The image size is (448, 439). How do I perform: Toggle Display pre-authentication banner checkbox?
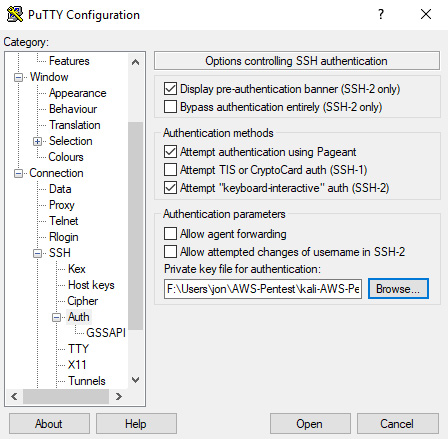click(x=170, y=89)
